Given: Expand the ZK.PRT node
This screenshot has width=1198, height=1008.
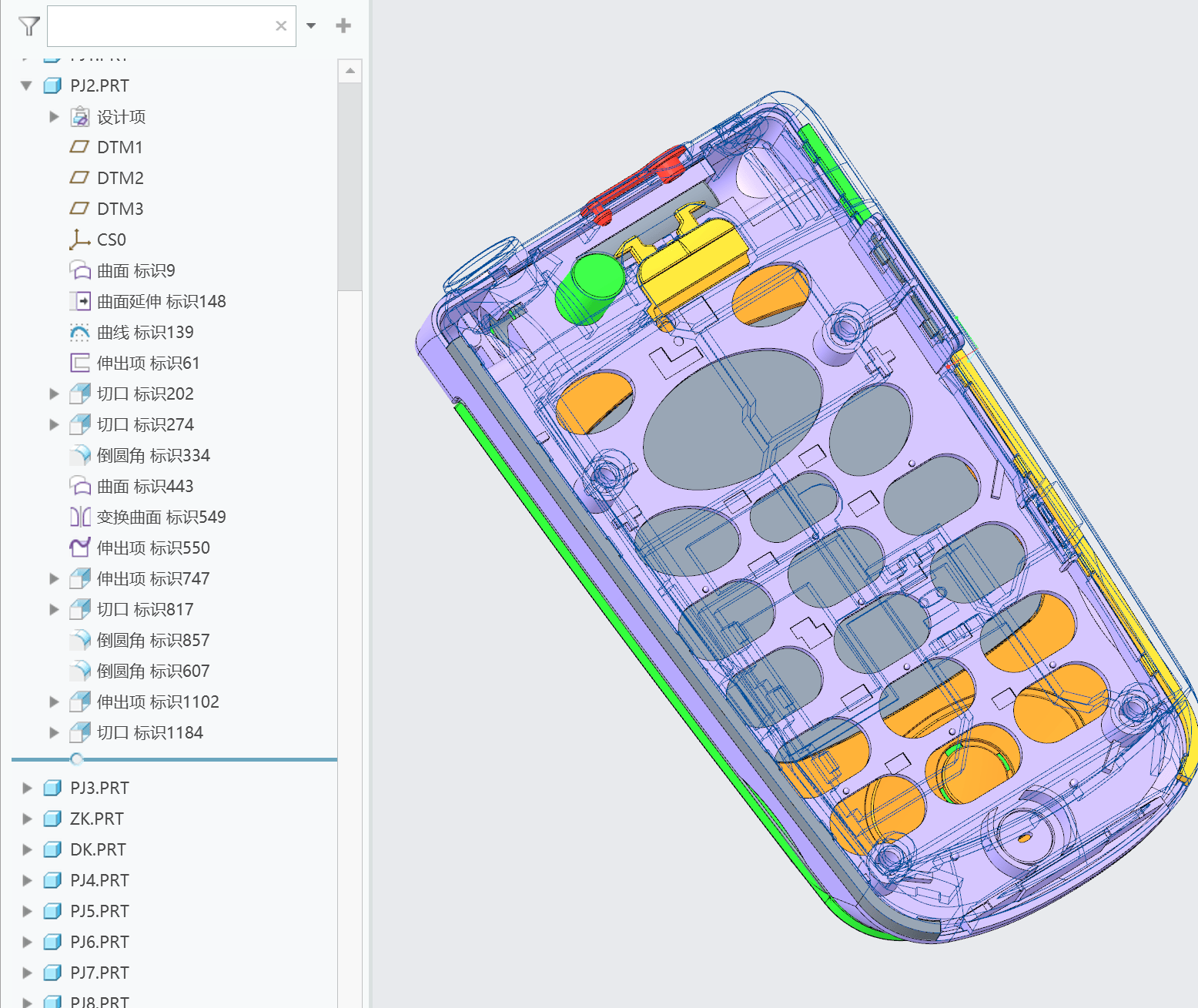Looking at the screenshot, I should click(x=27, y=819).
